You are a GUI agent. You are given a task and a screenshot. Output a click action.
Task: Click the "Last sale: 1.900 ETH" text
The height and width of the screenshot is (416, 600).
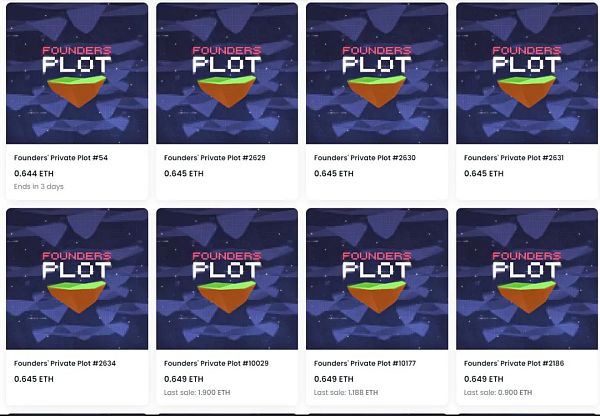pos(197,393)
